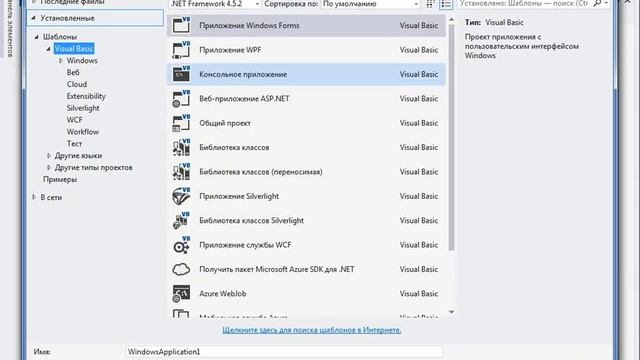Select 'Получить пакет Microsoft Azure SDK' row
The height and width of the screenshot is (360, 640).
tap(306, 269)
